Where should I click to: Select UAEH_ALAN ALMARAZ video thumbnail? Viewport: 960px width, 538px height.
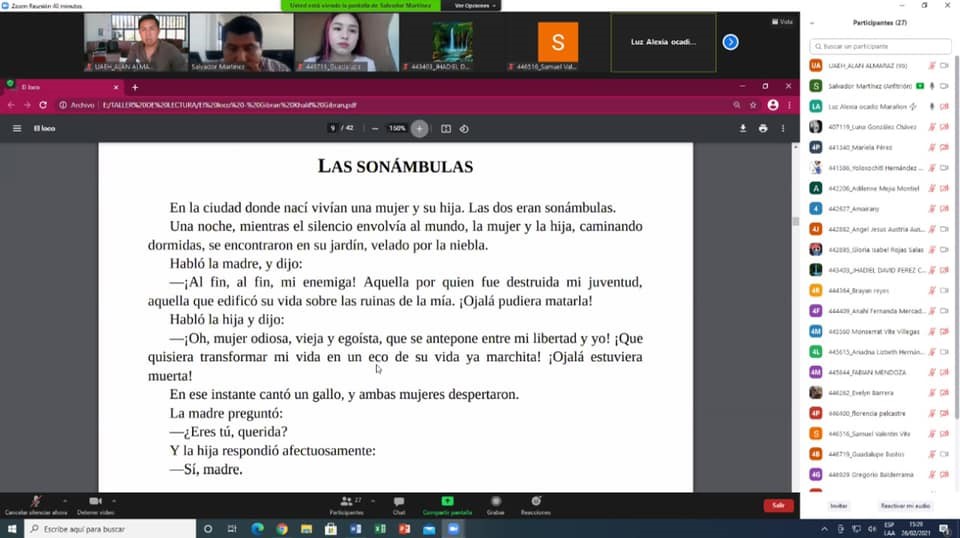pos(136,42)
